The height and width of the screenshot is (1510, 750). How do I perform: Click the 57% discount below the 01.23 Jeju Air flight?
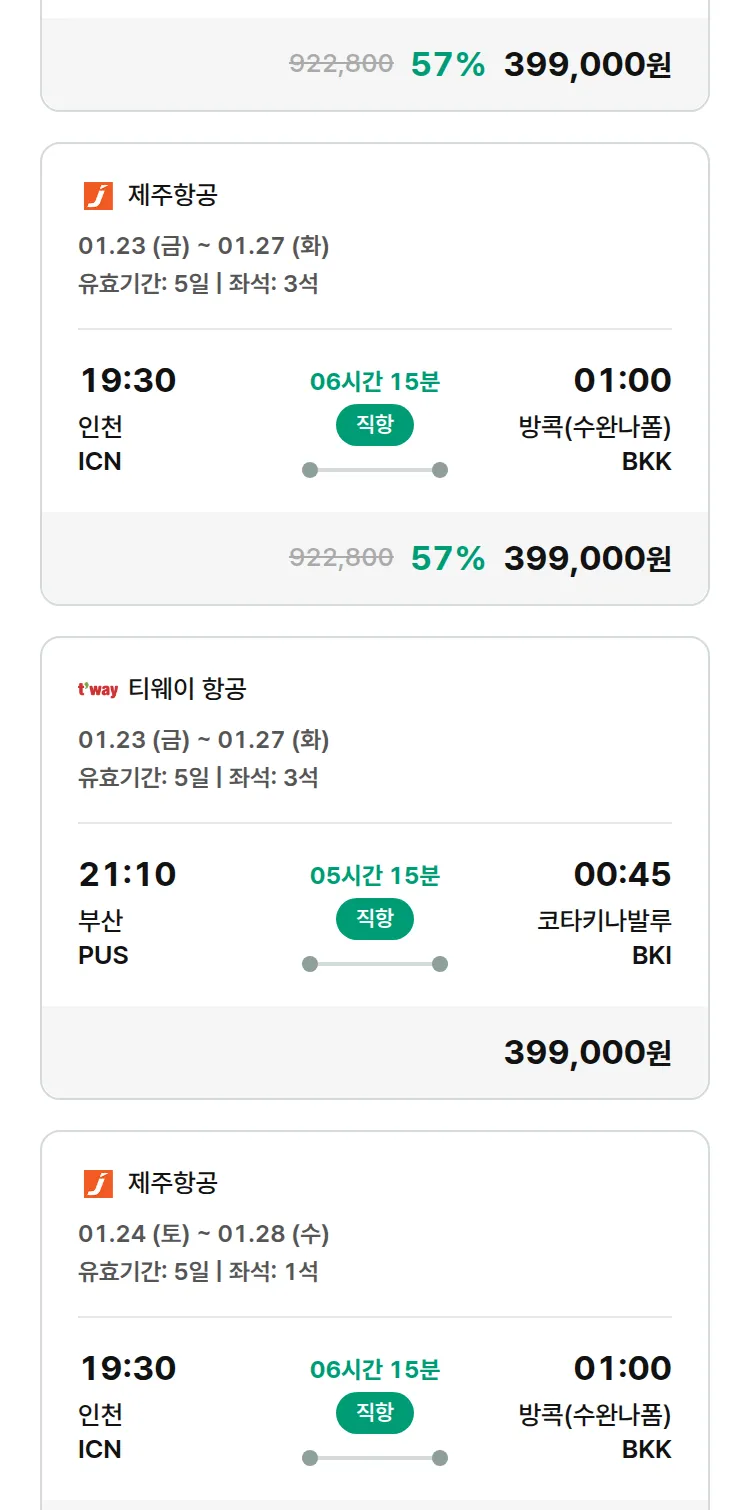click(x=447, y=558)
